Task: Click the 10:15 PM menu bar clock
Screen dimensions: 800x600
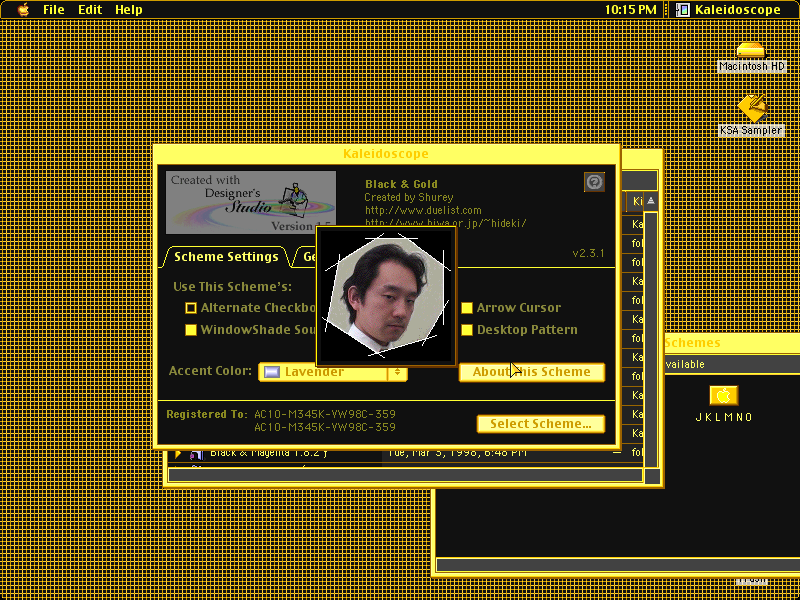Action: pyautogui.click(x=631, y=9)
